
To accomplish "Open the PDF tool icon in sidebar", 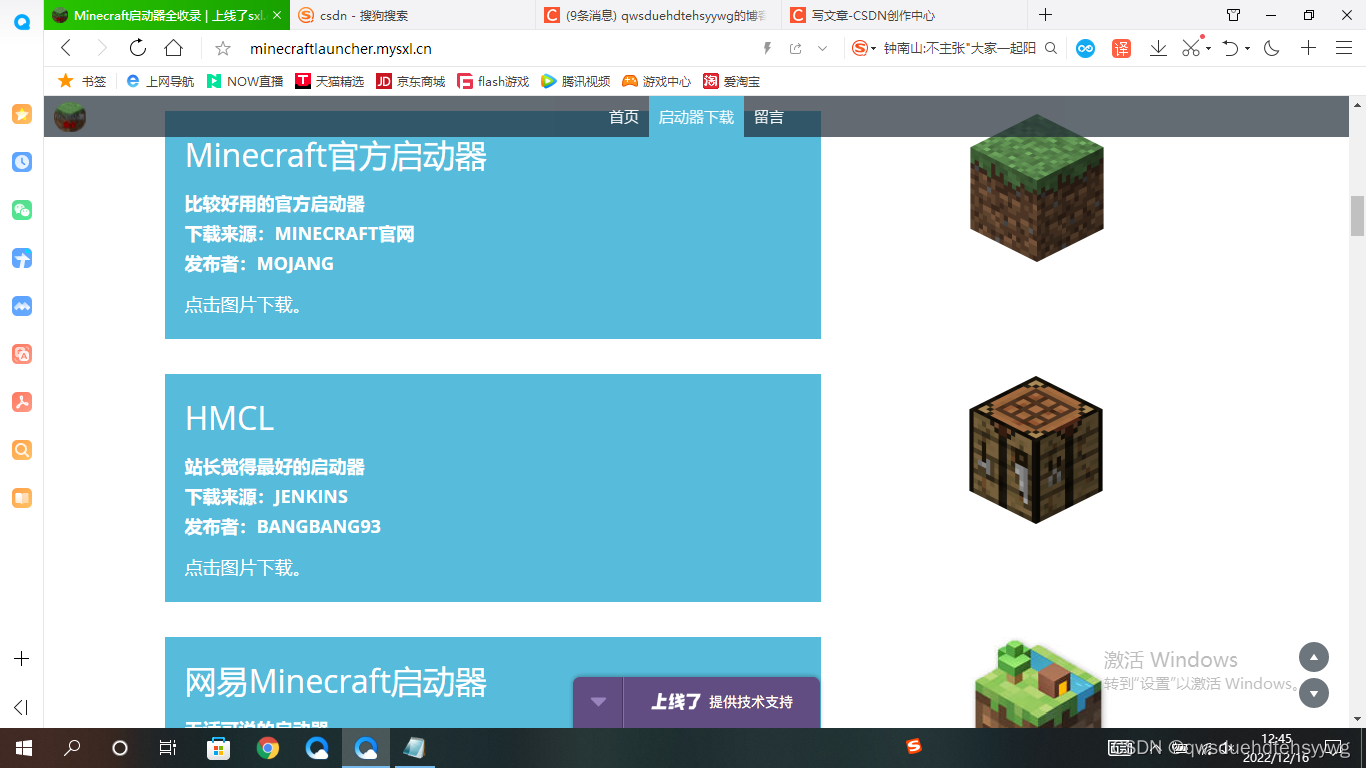I will (21, 402).
